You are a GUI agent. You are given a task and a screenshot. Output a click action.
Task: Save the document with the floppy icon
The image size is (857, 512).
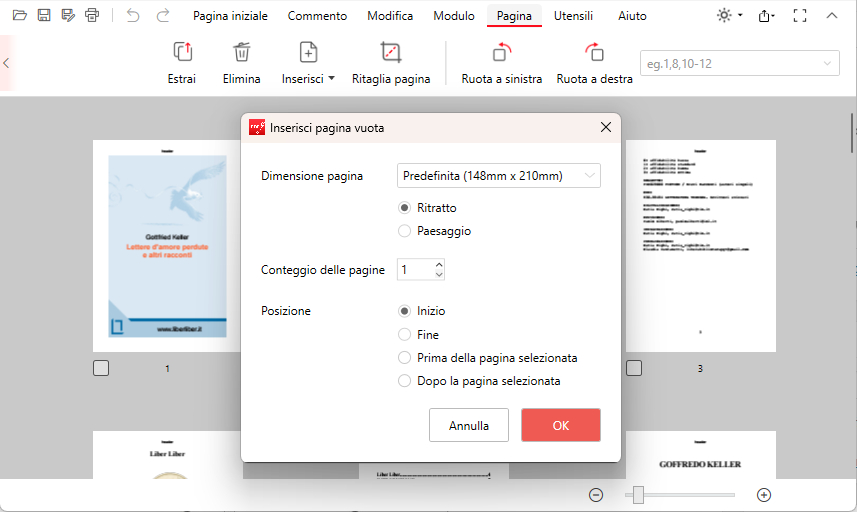[44, 15]
